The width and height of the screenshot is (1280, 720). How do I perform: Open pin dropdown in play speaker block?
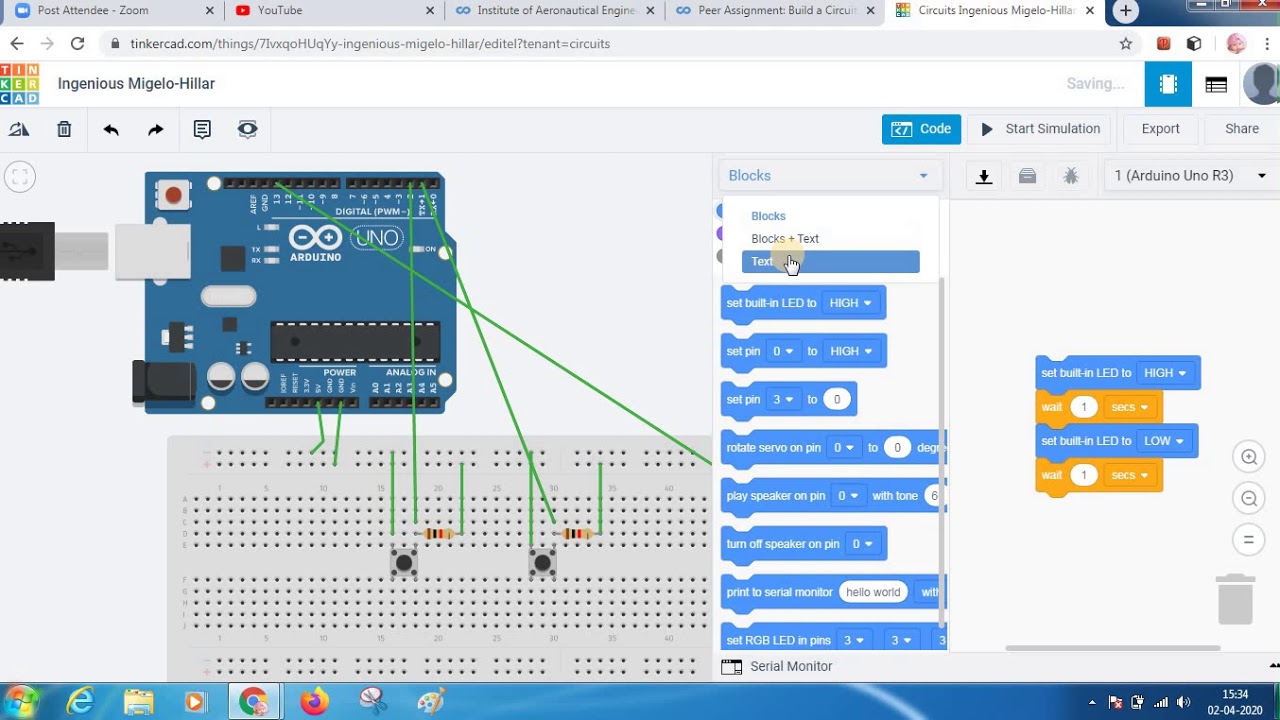tap(848, 495)
